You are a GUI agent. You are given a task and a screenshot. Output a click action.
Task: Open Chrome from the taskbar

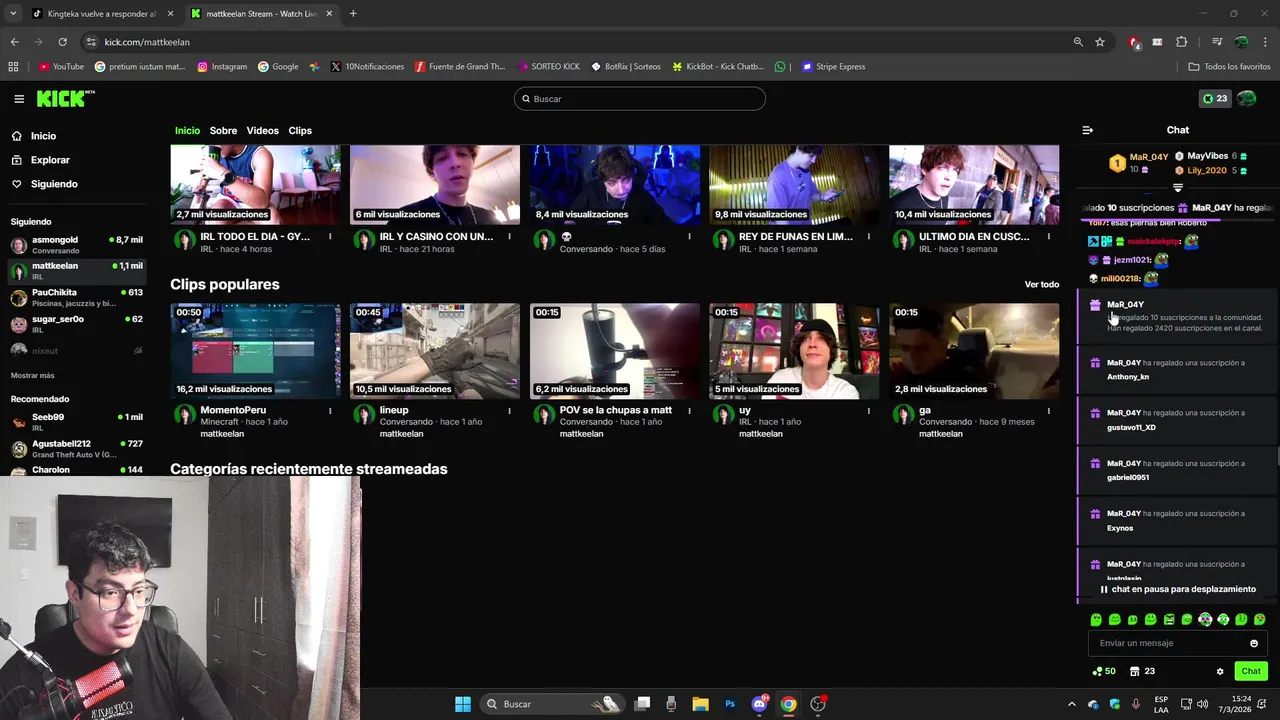click(x=788, y=704)
